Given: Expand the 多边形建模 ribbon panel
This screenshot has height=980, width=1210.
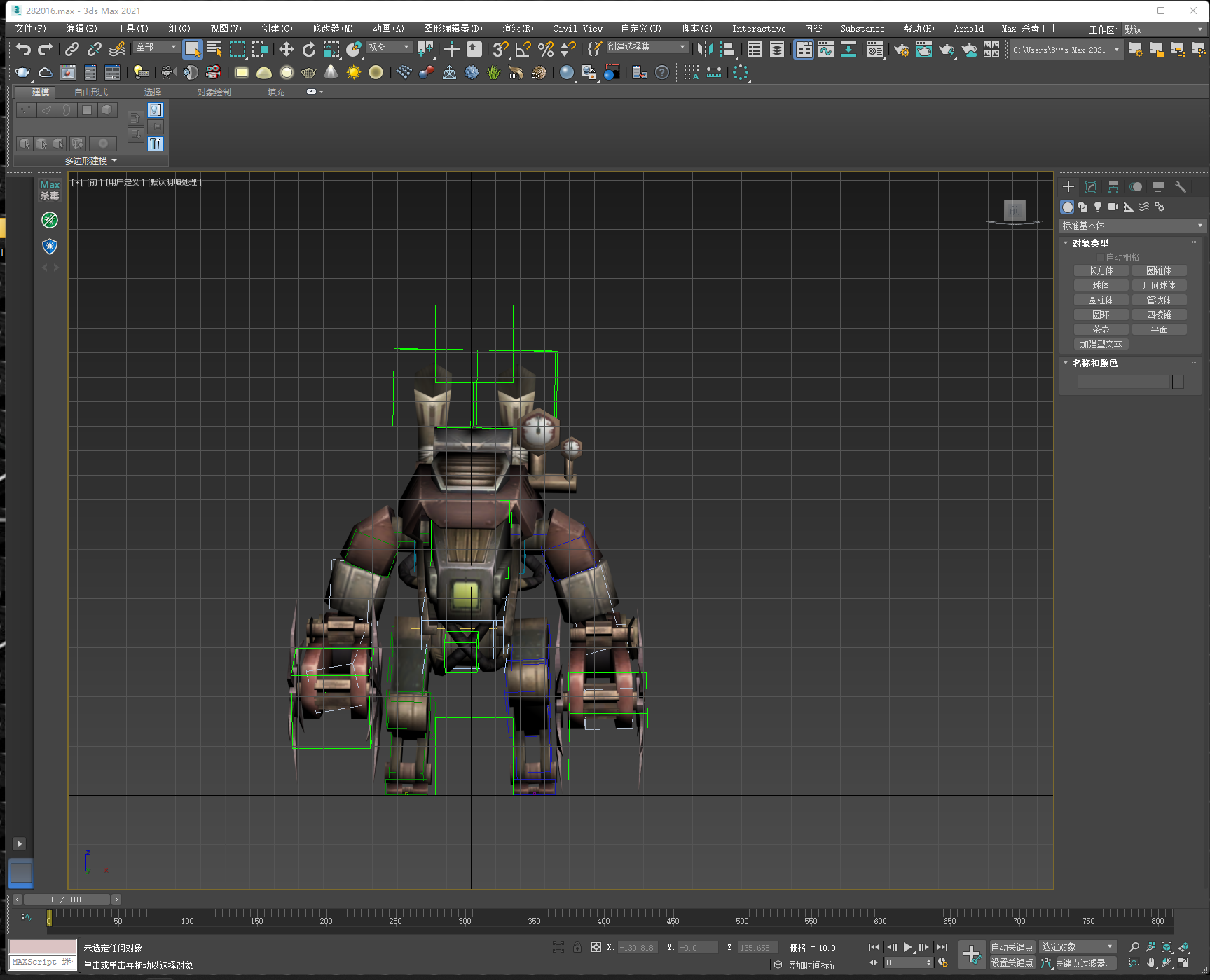Looking at the screenshot, I should (x=91, y=160).
